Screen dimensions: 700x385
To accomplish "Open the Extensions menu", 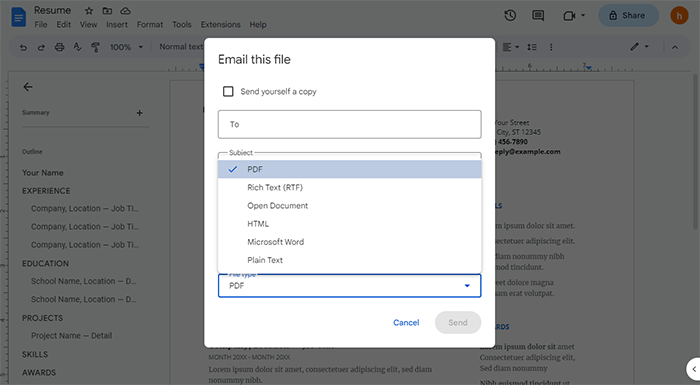I will pyautogui.click(x=221, y=25).
